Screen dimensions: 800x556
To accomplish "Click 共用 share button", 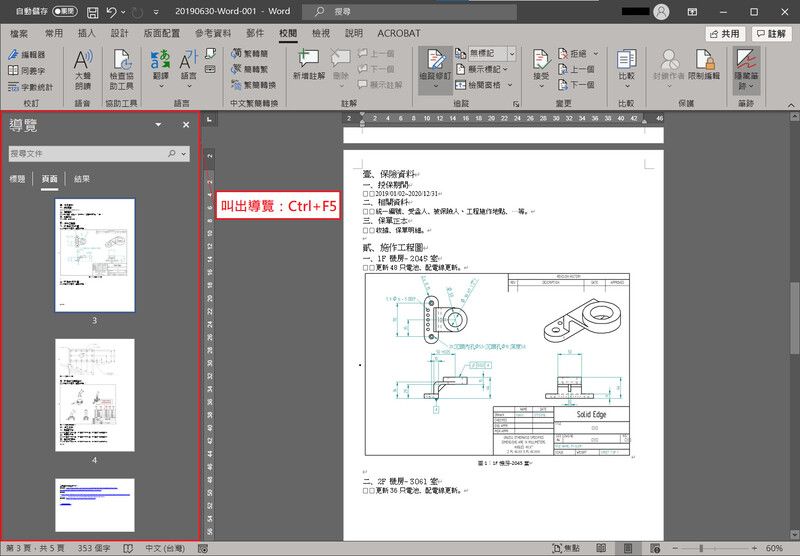I will 725,34.
